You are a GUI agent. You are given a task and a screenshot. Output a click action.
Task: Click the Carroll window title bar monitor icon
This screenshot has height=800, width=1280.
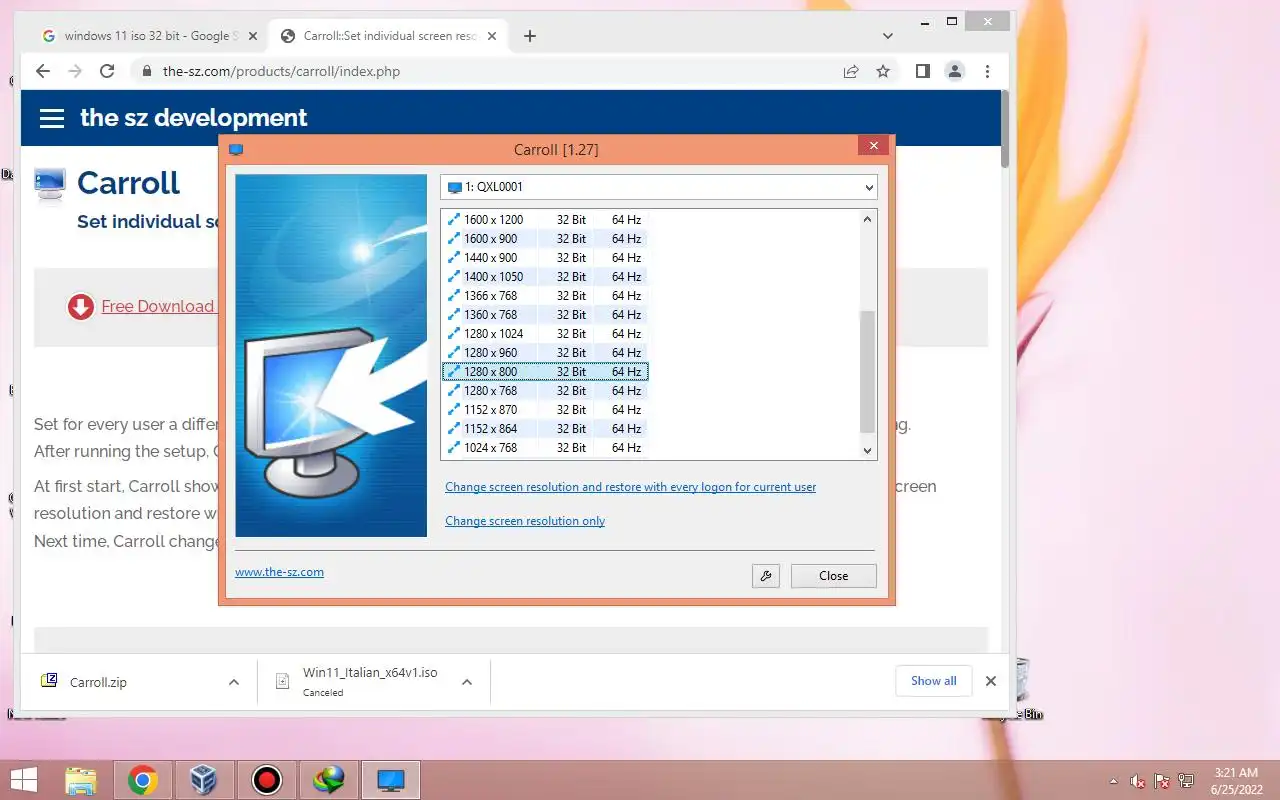(x=236, y=150)
